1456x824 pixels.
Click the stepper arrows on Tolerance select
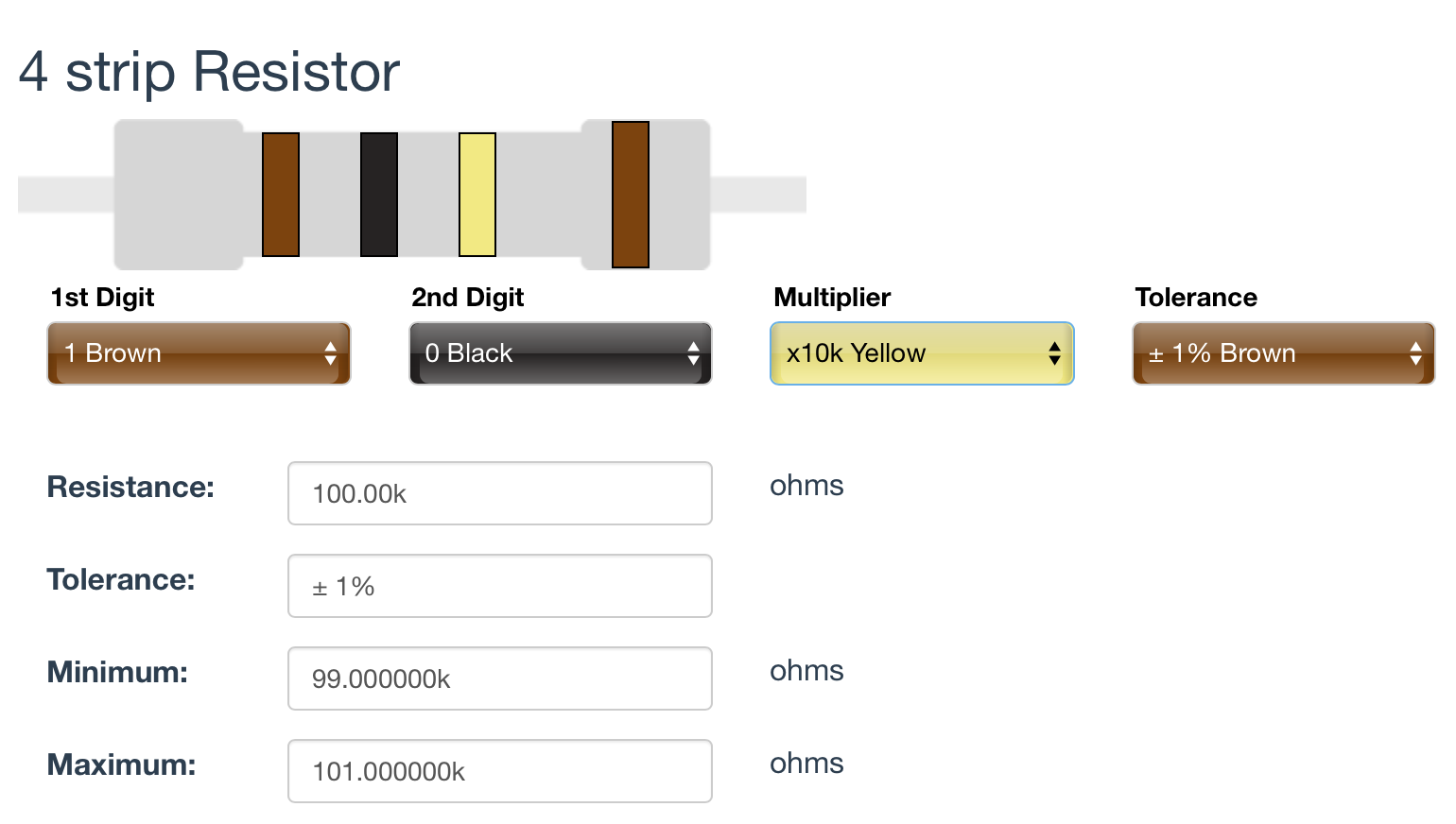coord(1415,353)
